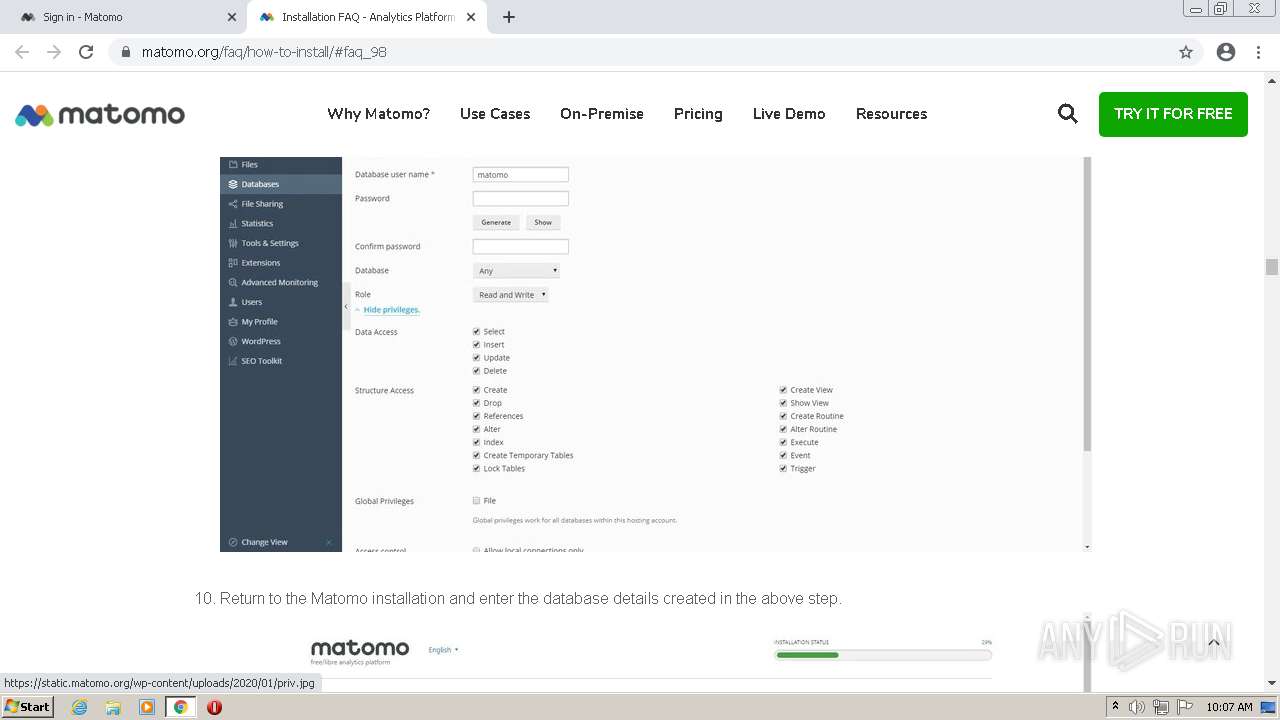This screenshot has width=1280, height=720.
Task: Open Why Matomo? menu
Action: (378, 114)
